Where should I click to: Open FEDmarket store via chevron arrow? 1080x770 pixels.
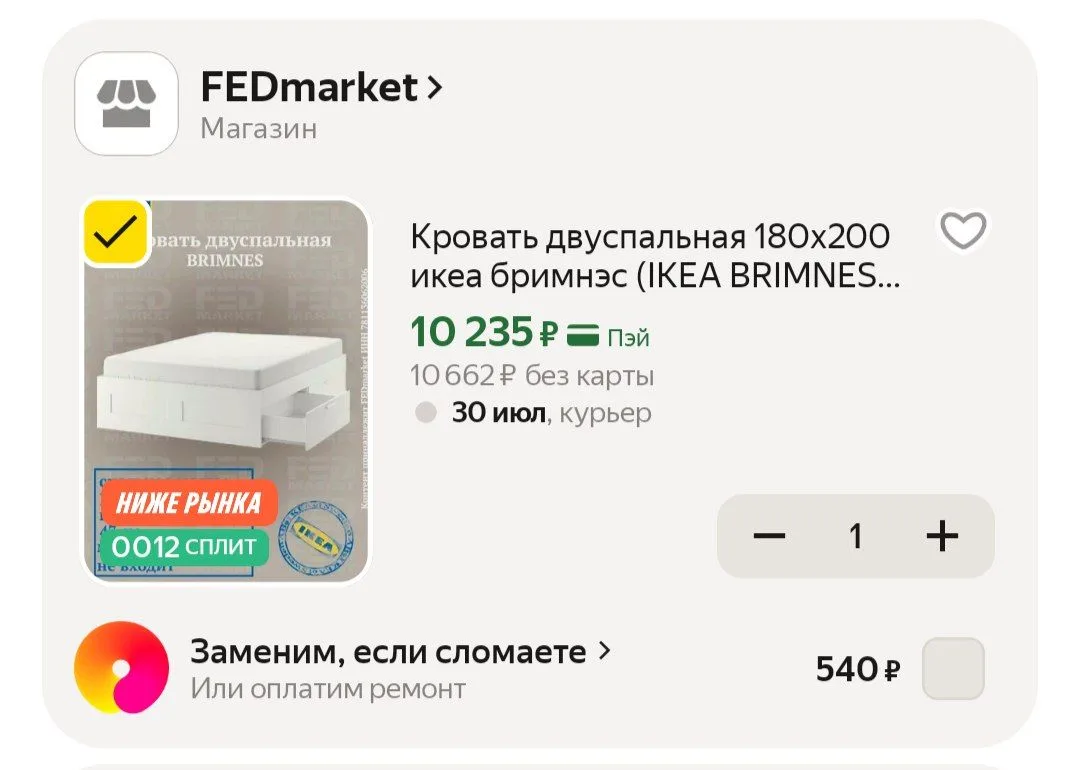[434, 87]
